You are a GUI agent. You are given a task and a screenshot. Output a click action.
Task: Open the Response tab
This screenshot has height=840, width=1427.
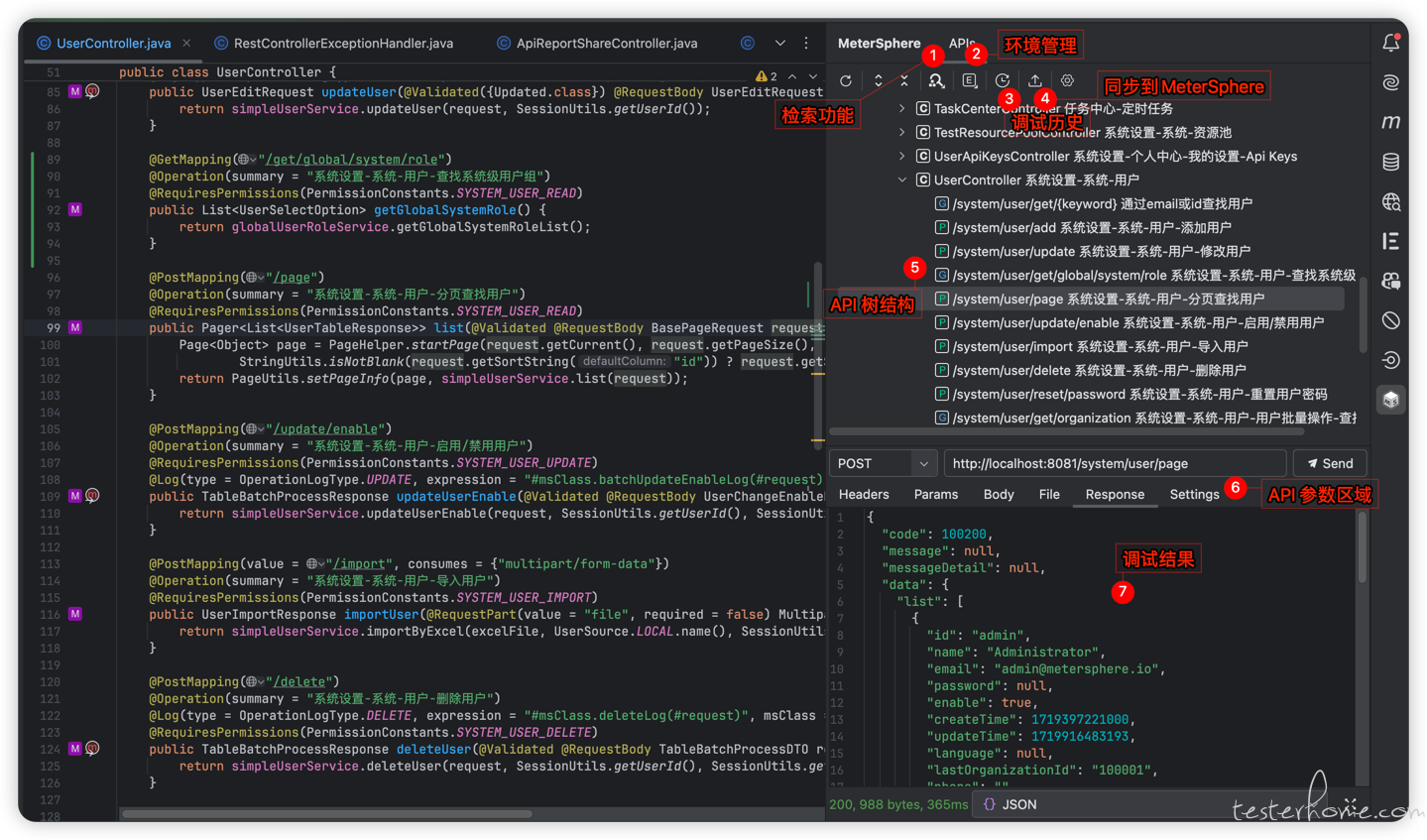click(x=1115, y=494)
